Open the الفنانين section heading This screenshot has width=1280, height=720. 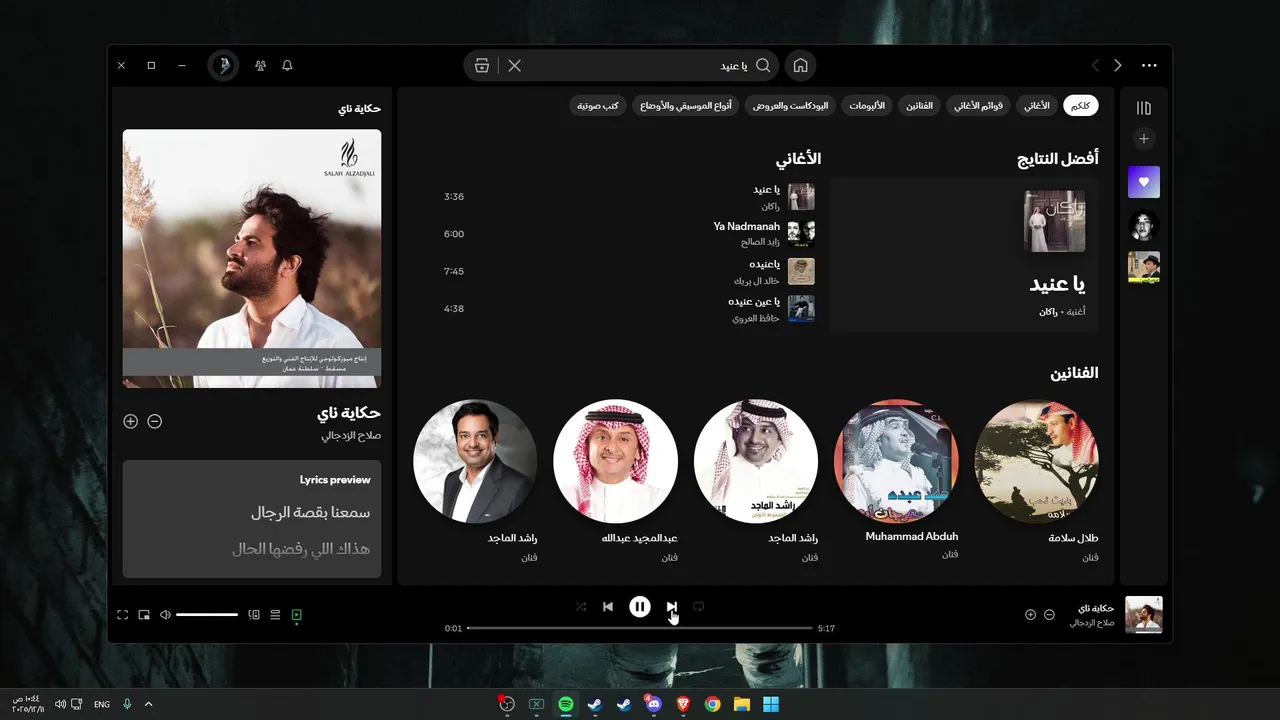click(x=1074, y=373)
